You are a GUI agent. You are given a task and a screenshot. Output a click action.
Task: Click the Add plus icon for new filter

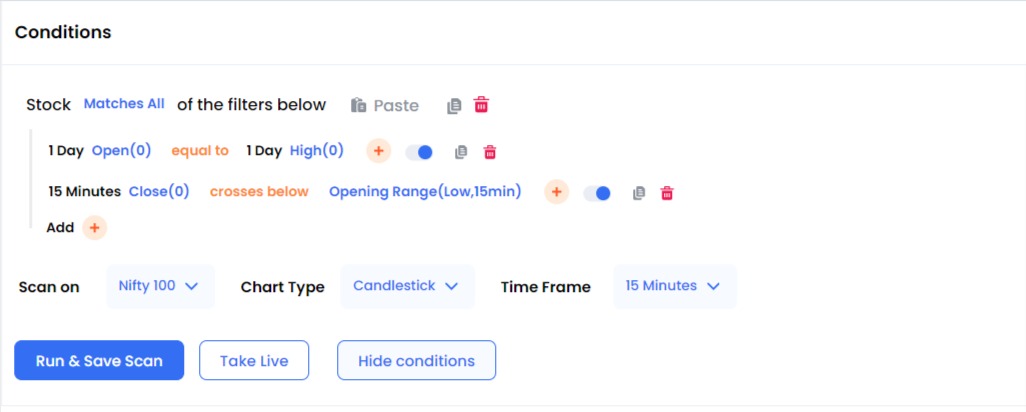(94, 228)
